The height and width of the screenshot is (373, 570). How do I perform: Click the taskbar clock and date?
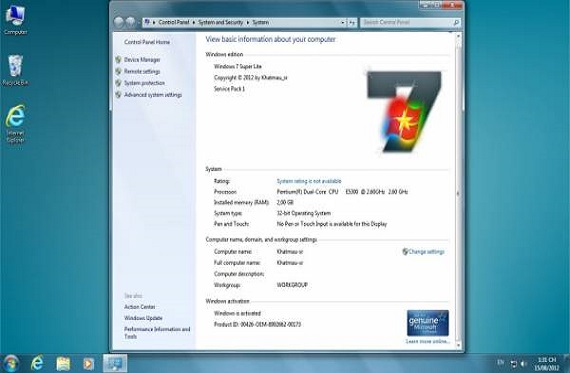click(x=547, y=364)
